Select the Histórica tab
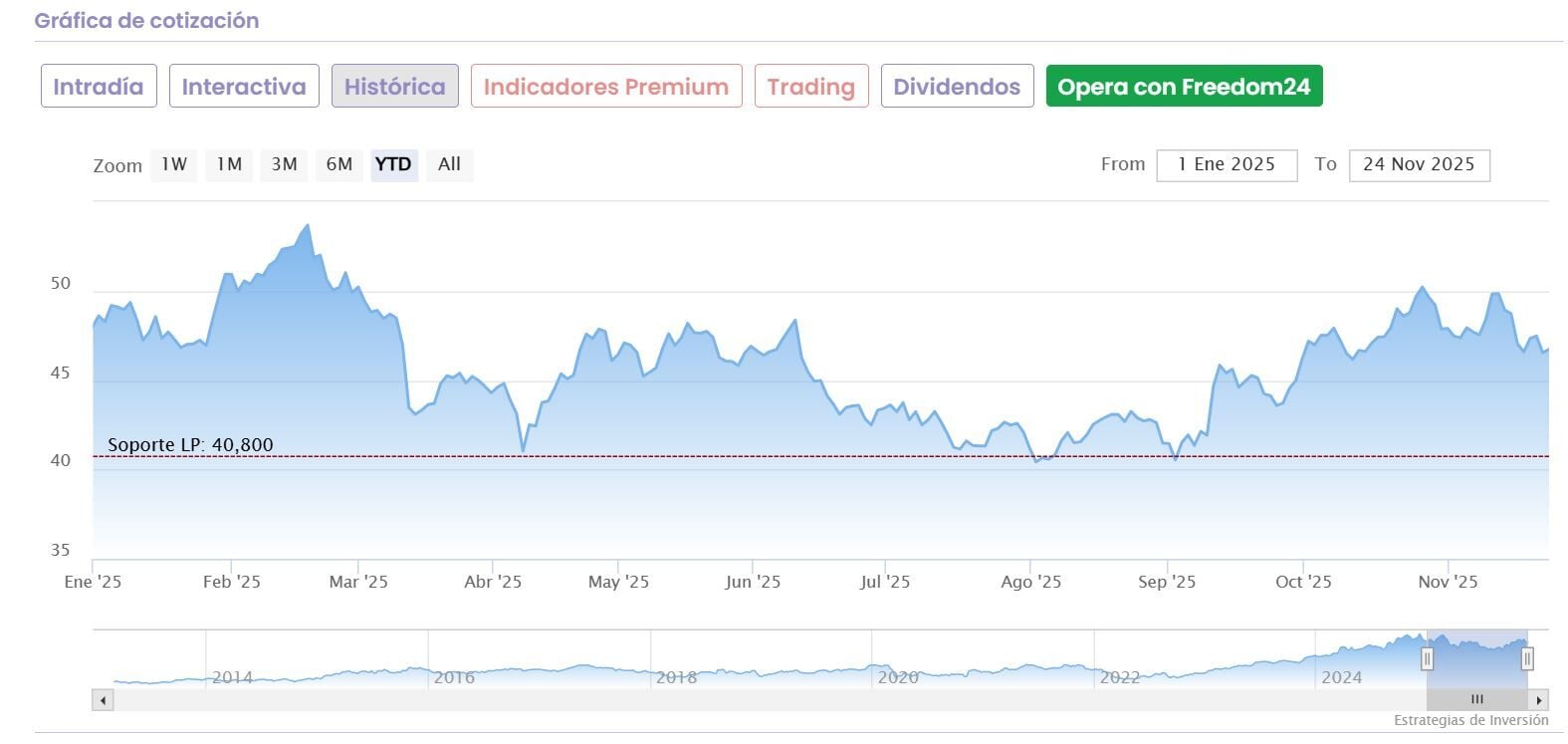 pyautogui.click(x=394, y=87)
